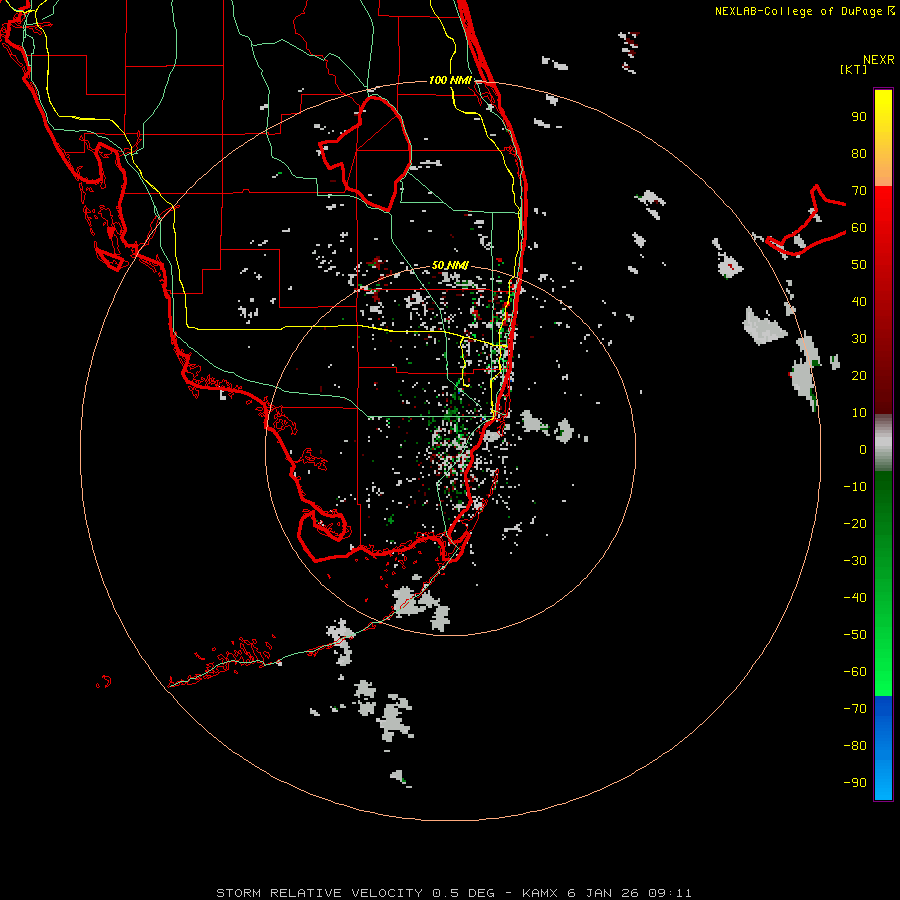Image resolution: width=900 pixels, height=900 pixels.
Task: Click the 100 NMI range ring label
Action: 450,80
